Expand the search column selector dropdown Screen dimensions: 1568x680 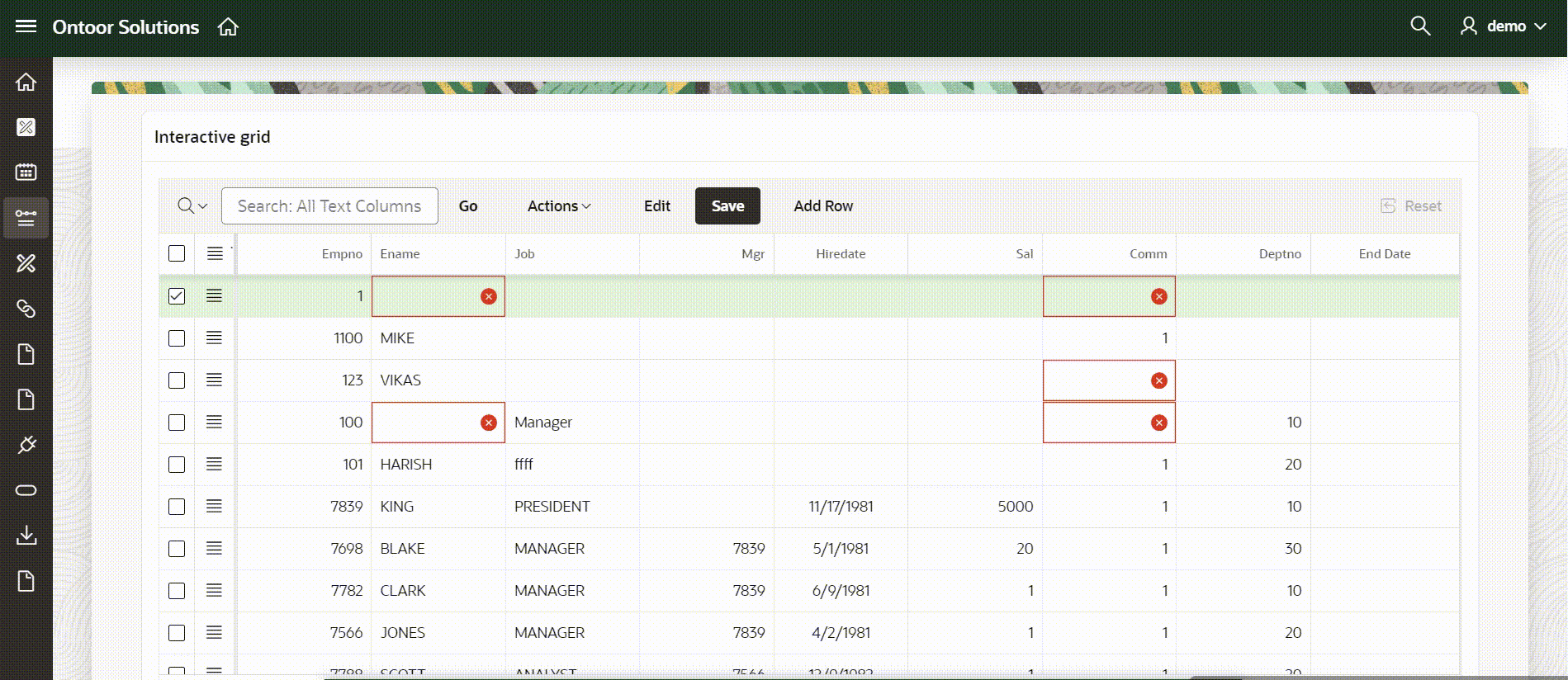pos(192,206)
